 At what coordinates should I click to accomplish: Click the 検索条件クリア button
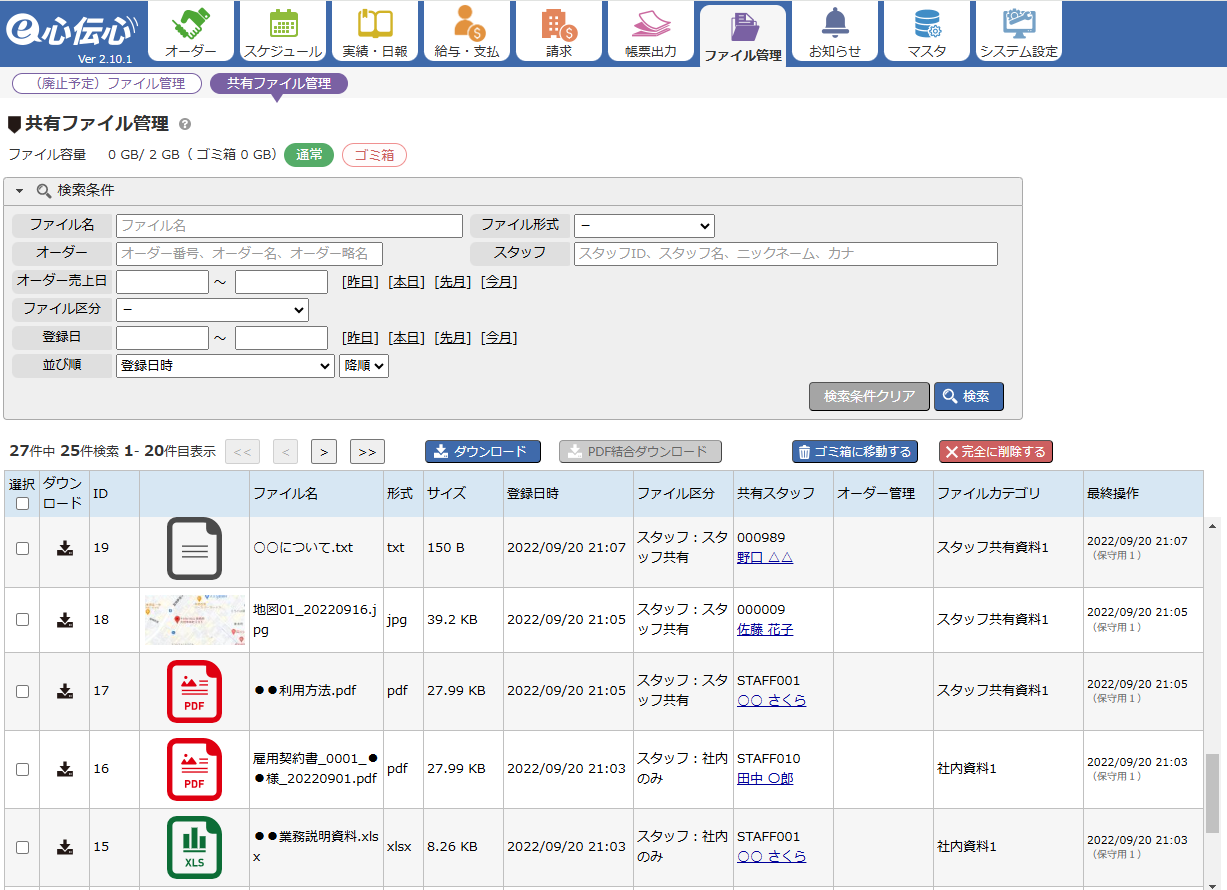(869, 397)
